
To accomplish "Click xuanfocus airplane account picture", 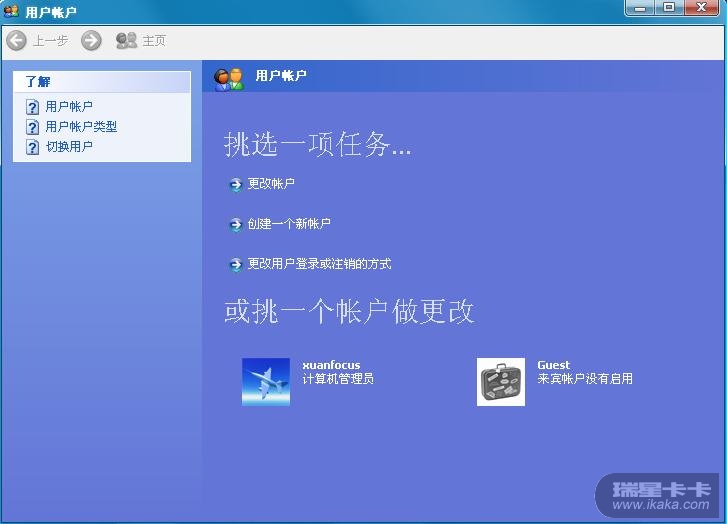I will [x=266, y=382].
